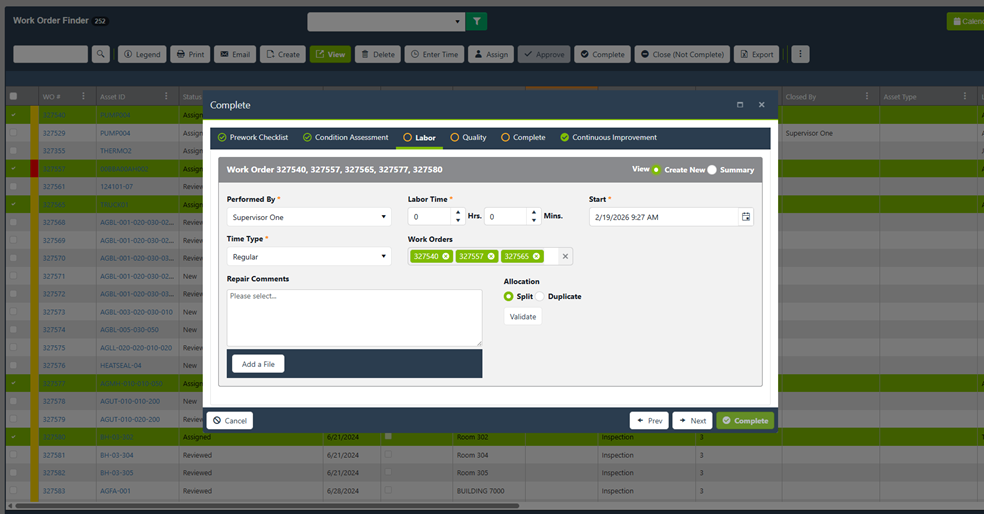Open work order 327582 link

coord(54,473)
